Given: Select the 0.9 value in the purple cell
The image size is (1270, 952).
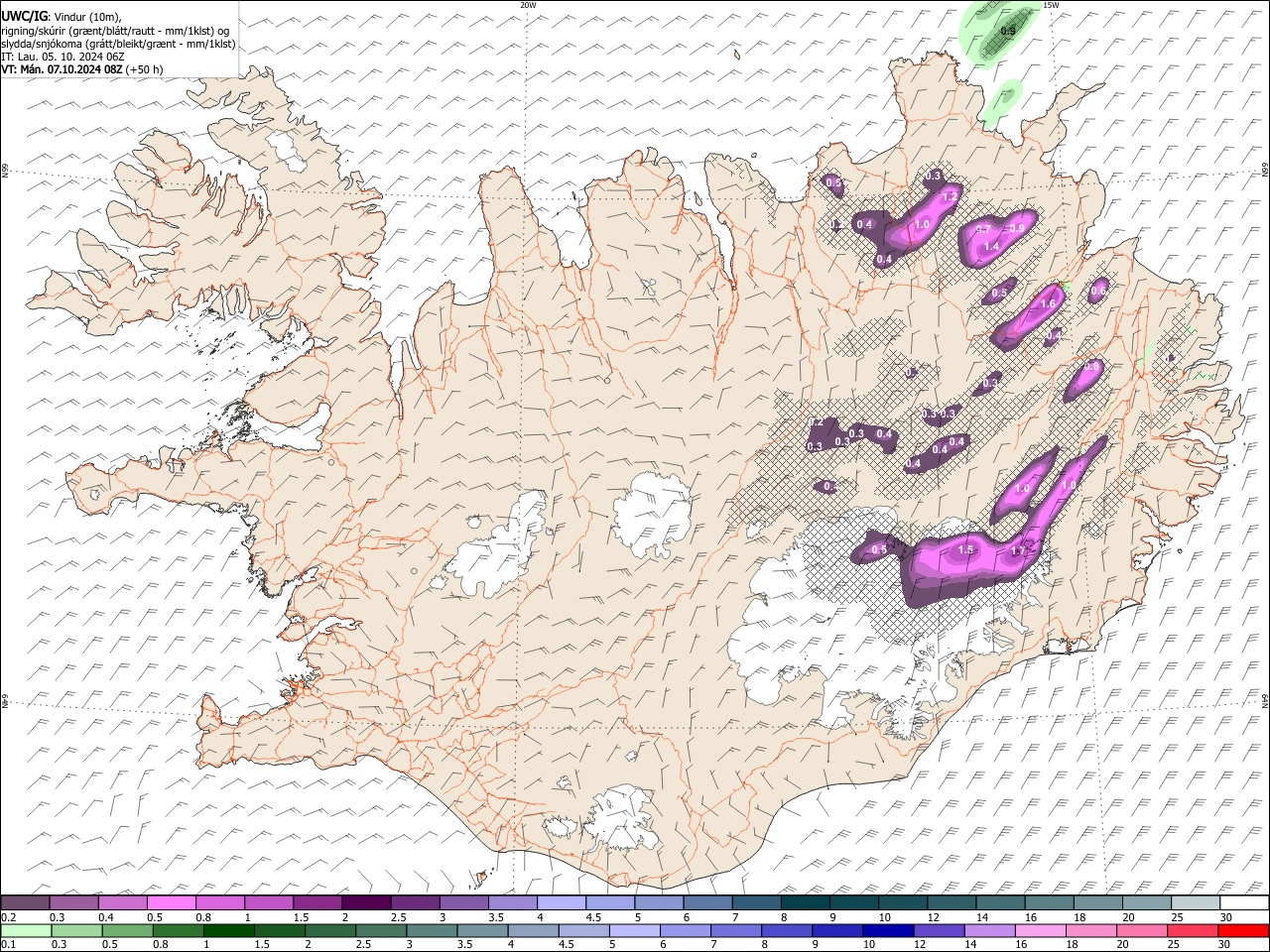Looking at the screenshot, I should pyautogui.click(x=1016, y=229).
